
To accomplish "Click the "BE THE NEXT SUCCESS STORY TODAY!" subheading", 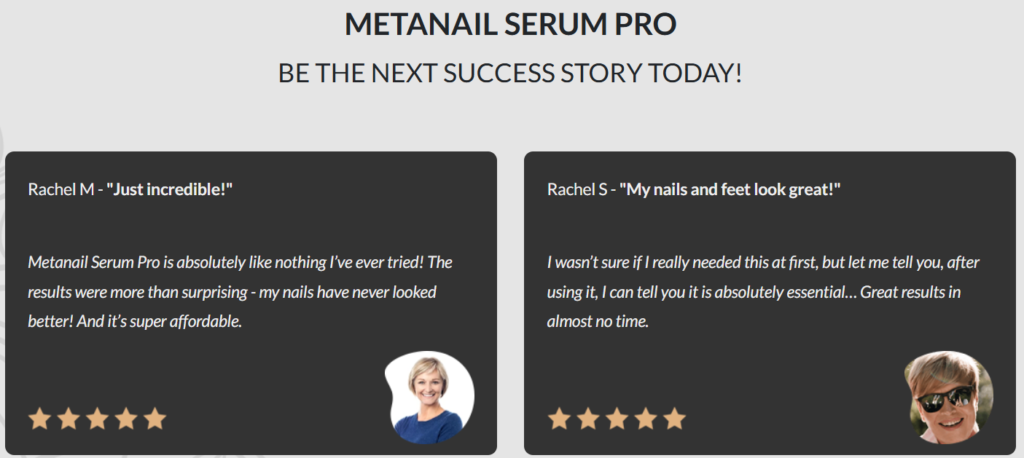I will point(511,74).
